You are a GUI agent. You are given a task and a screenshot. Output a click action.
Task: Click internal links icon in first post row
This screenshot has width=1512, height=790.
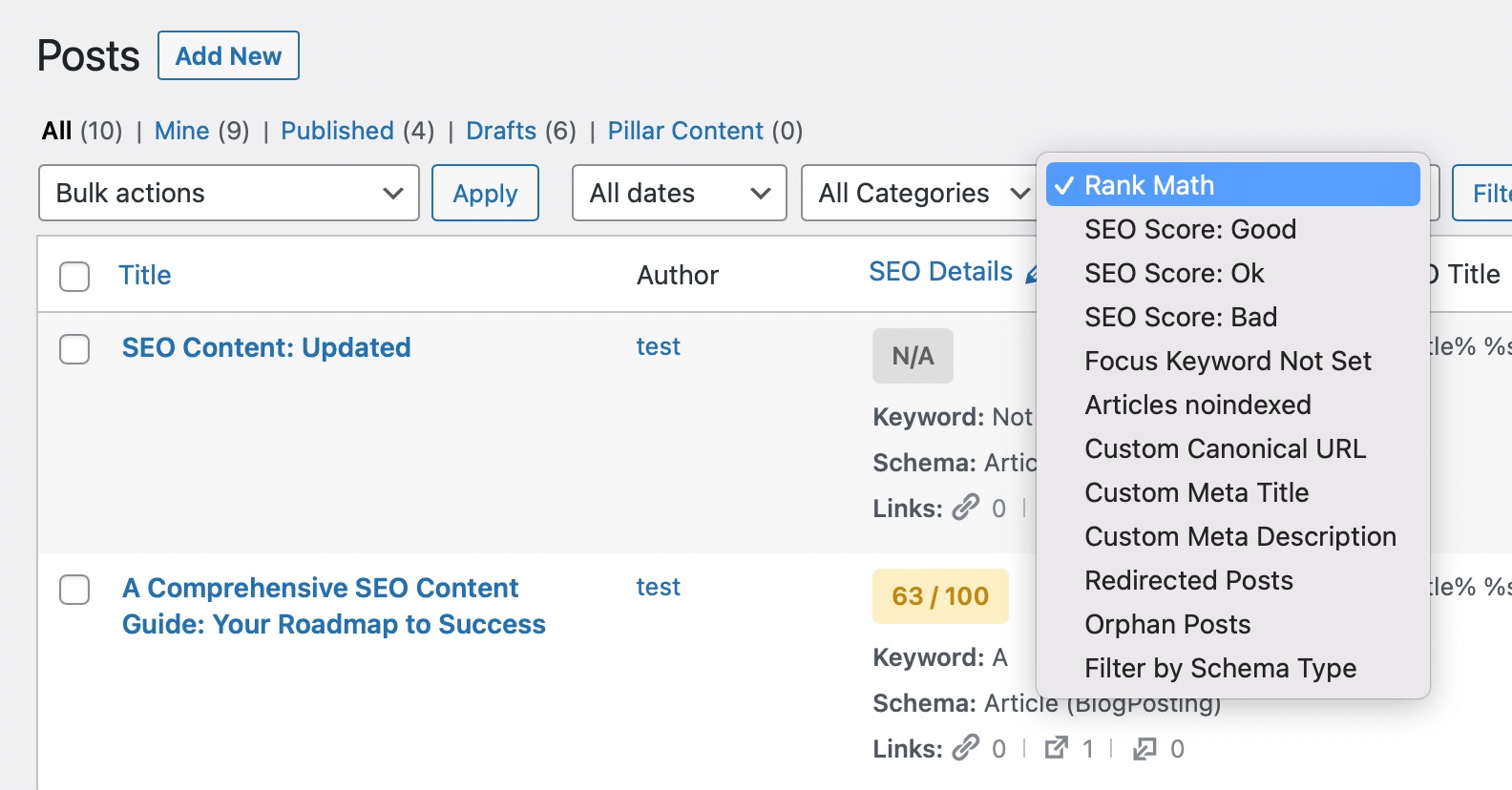[x=966, y=507]
